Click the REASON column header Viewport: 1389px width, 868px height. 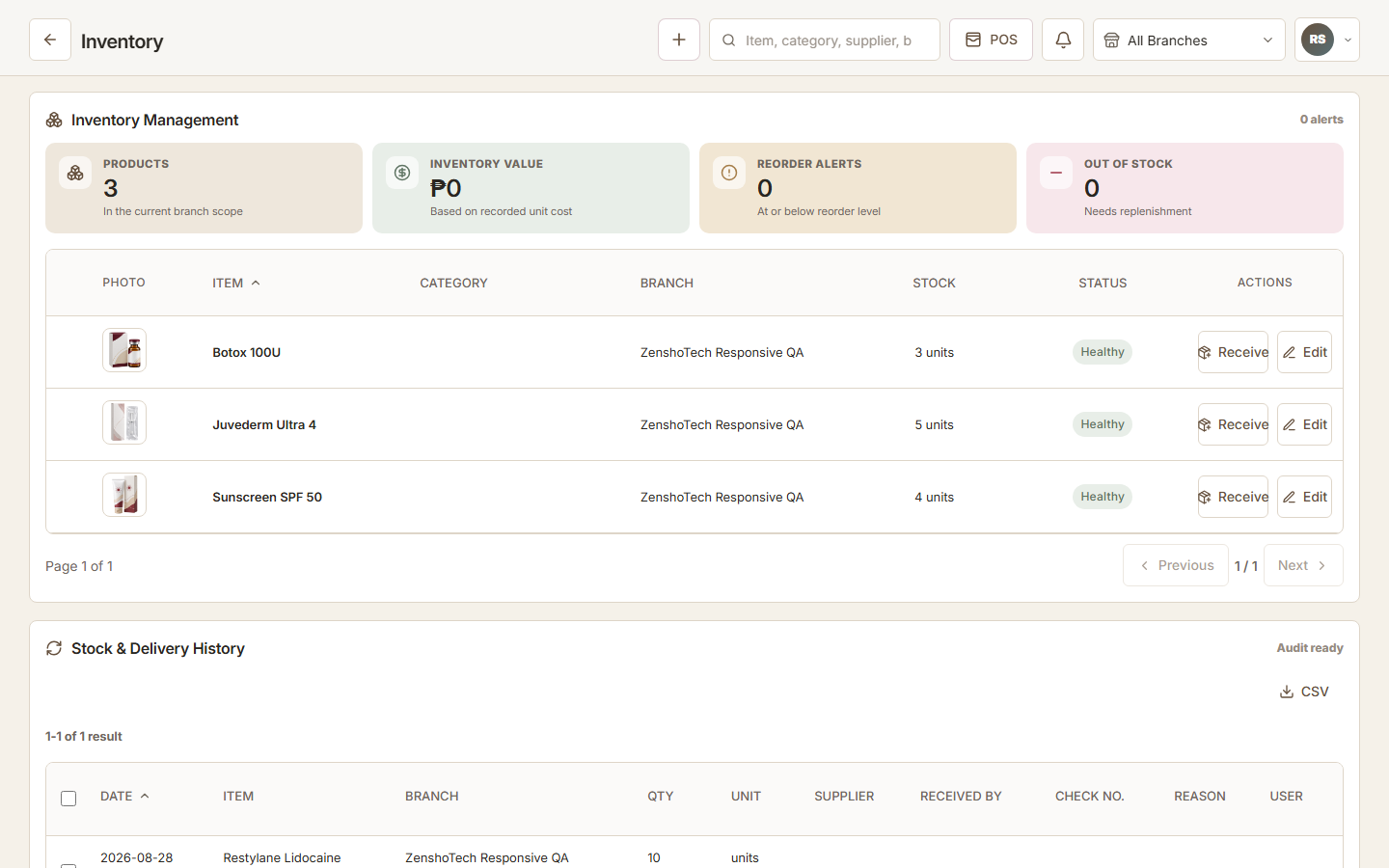point(1200,796)
